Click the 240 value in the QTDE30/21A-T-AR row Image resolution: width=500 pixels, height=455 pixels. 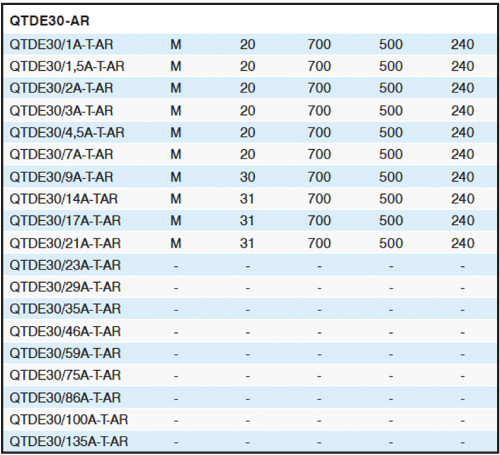click(x=463, y=243)
